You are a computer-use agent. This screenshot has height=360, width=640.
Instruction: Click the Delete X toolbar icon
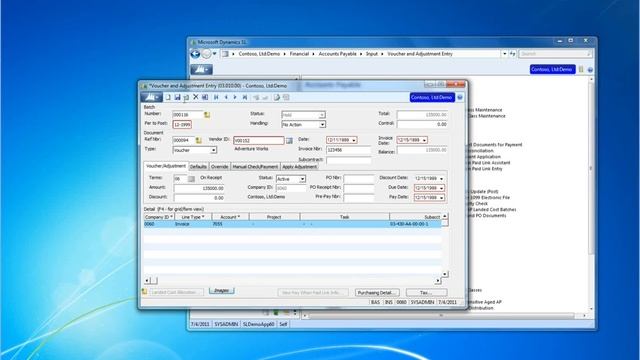(196, 97)
